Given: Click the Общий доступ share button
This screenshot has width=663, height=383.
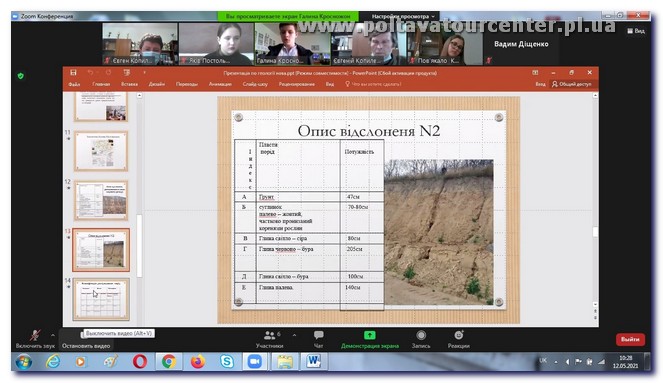Looking at the screenshot, I should [572, 84].
